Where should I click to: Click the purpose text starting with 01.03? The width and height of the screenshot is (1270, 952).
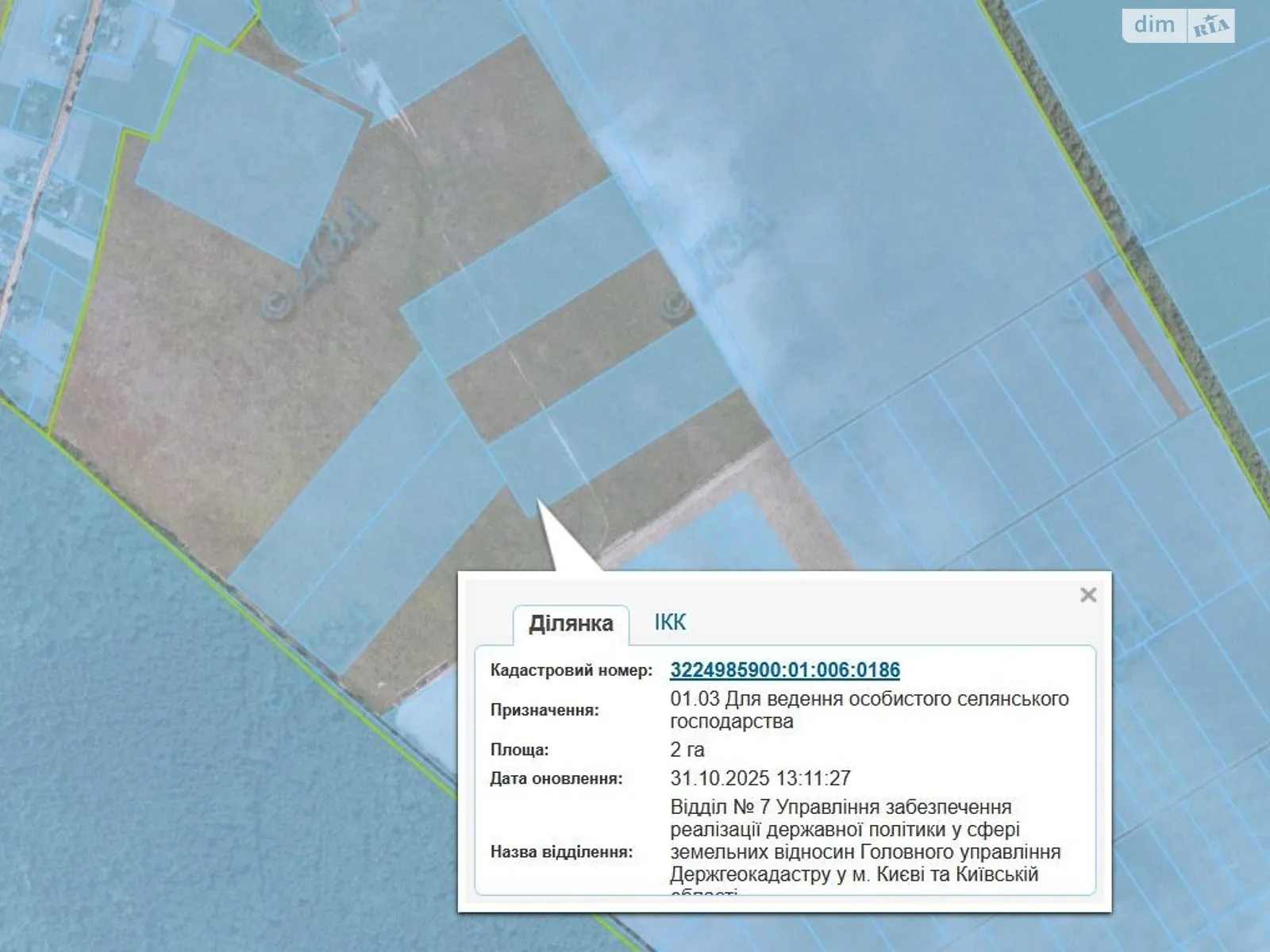(x=868, y=710)
